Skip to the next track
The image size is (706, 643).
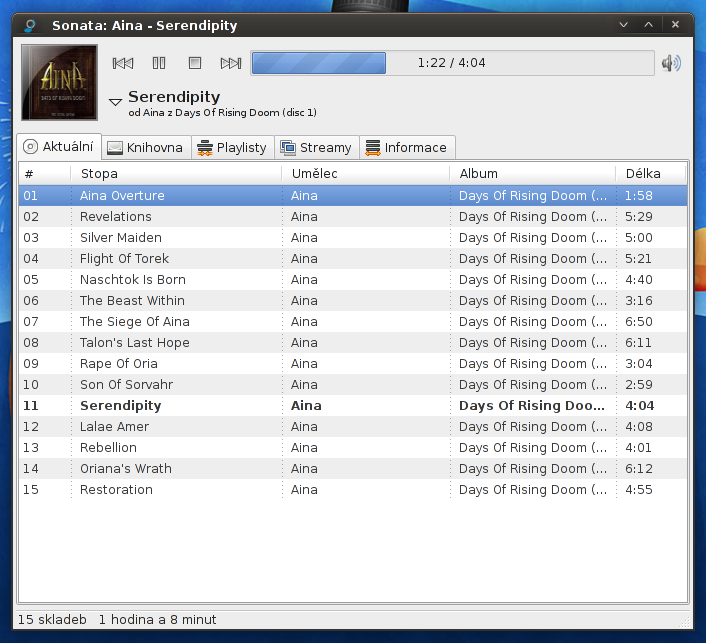pos(231,63)
